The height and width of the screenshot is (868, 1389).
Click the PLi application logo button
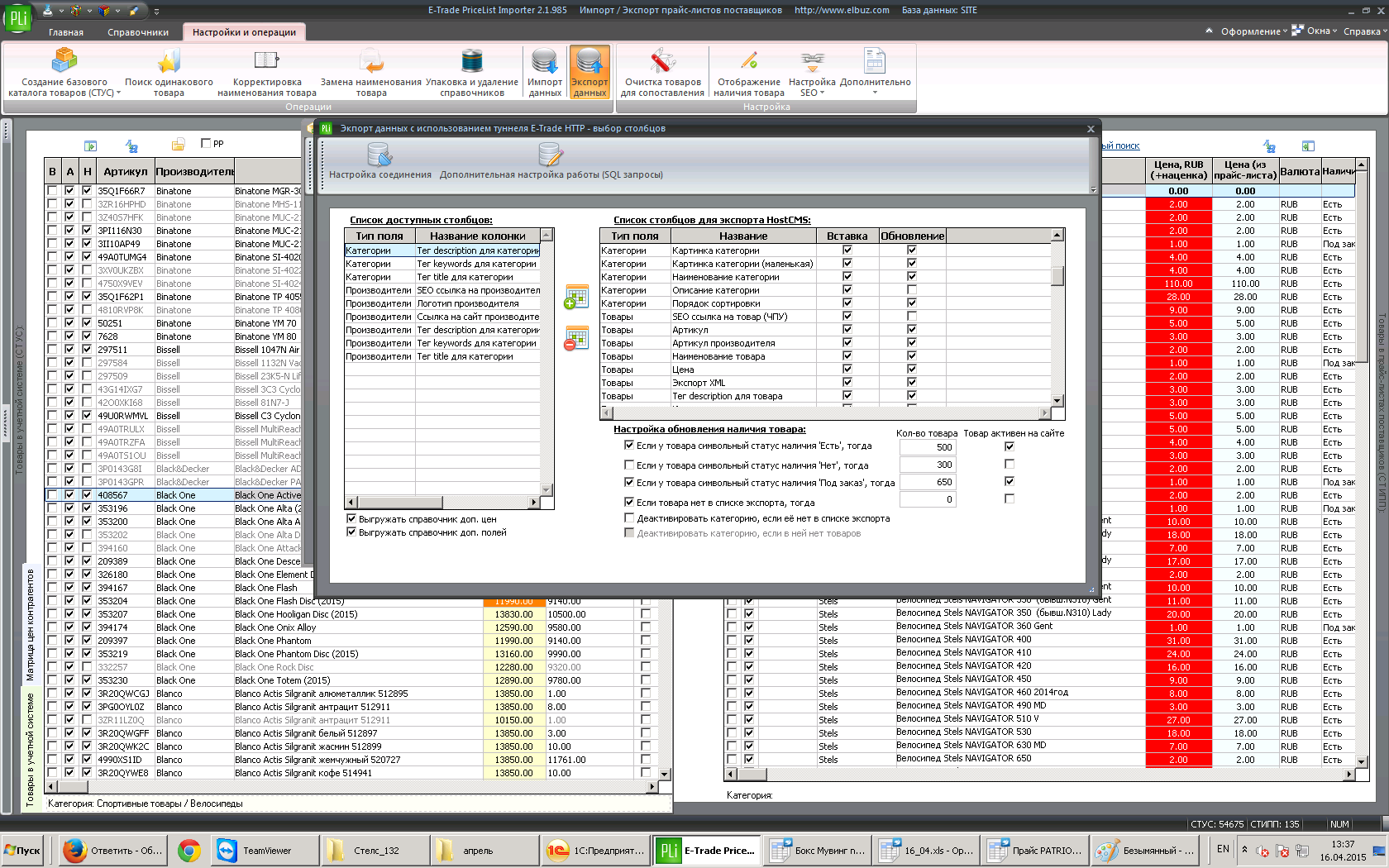click(17, 17)
